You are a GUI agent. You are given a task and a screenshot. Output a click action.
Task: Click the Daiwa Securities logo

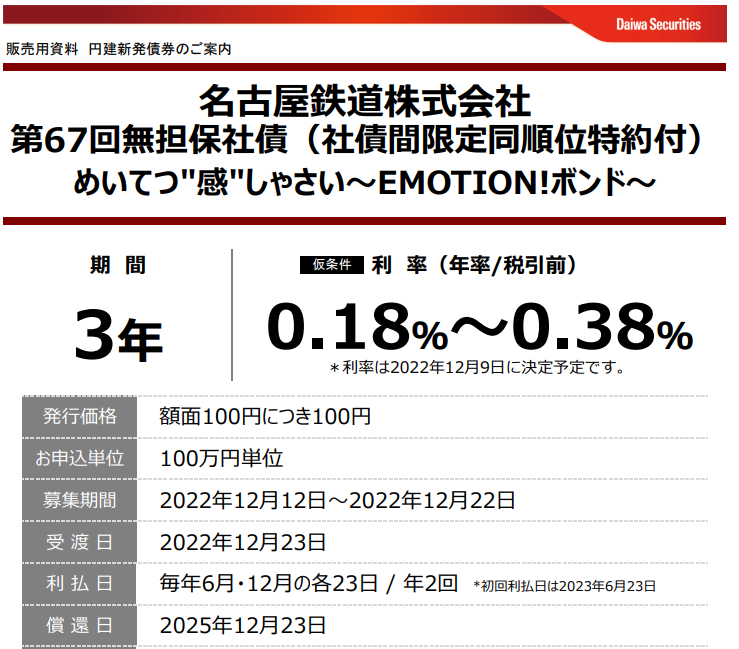(x=658, y=24)
